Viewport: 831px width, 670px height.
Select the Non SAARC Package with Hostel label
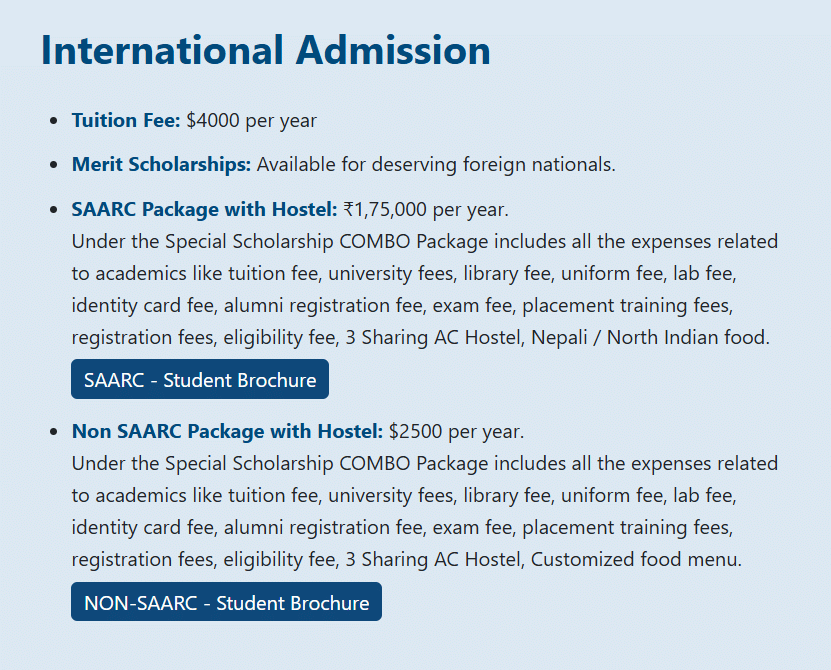pyautogui.click(x=227, y=432)
